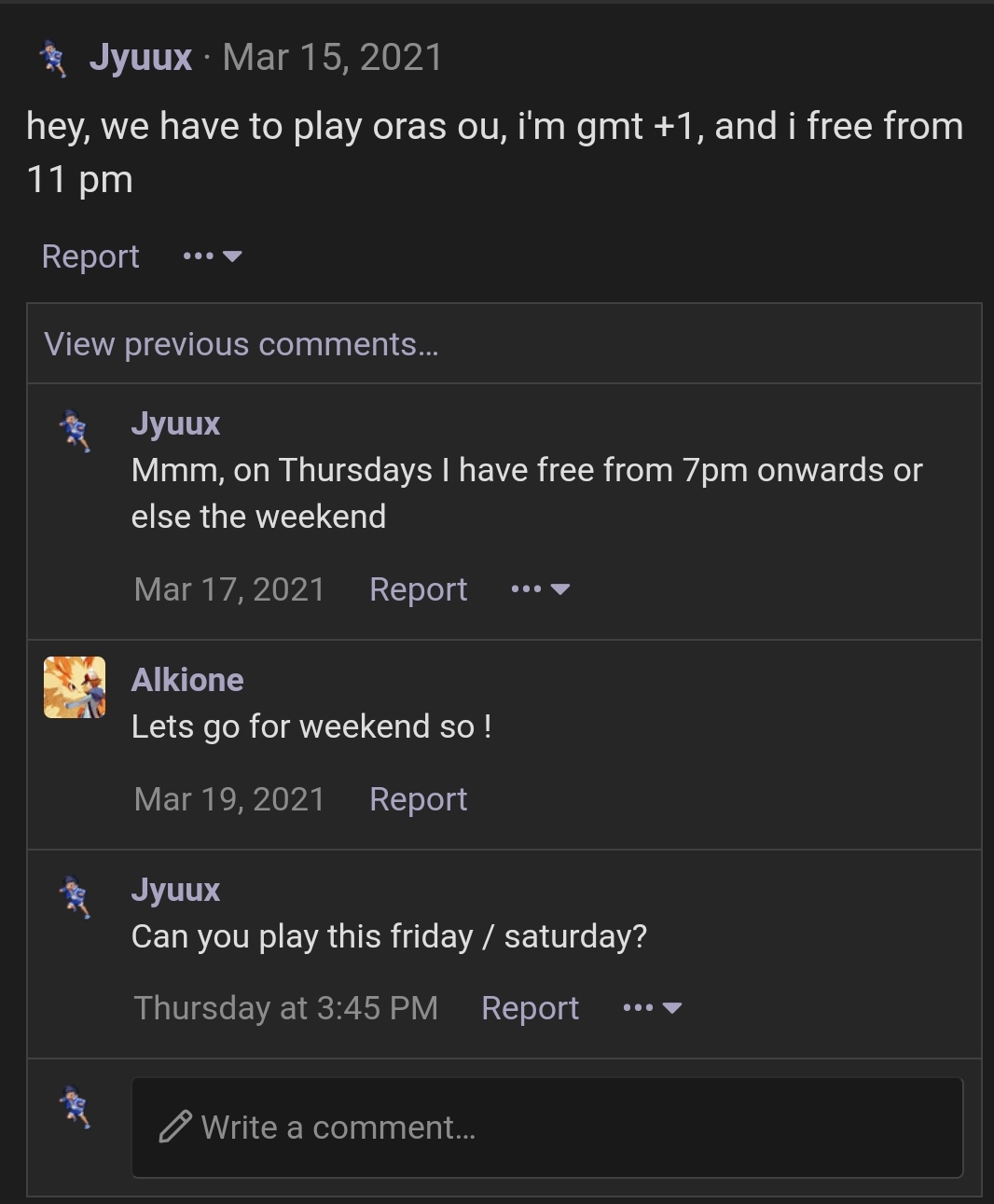The image size is (994, 1204).
Task: Expand options menu on Mar 17 comment
Action: coord(541,589)
